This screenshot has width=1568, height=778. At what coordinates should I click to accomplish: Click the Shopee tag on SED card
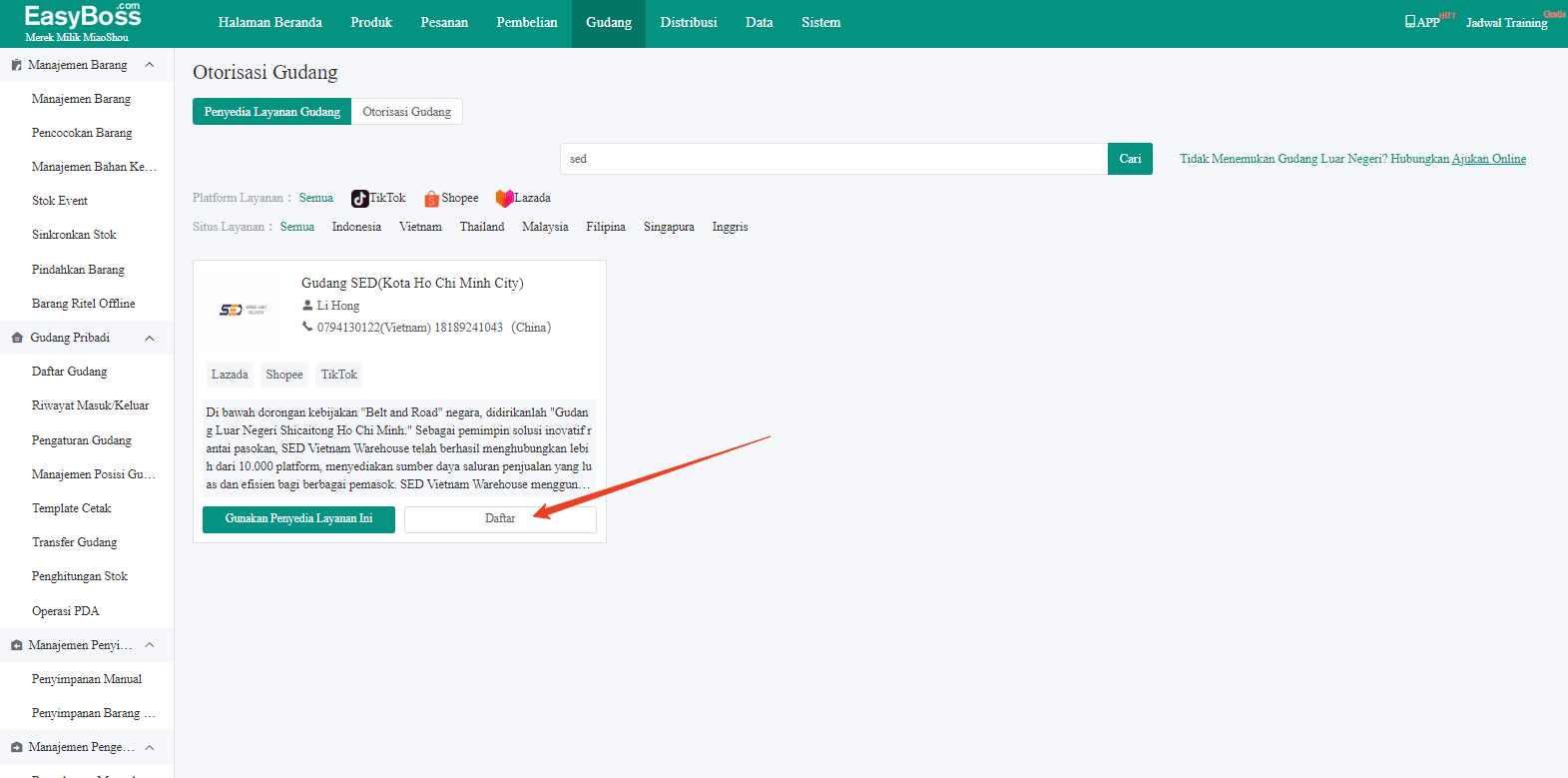pyautogui.click(x=284, y=375)
